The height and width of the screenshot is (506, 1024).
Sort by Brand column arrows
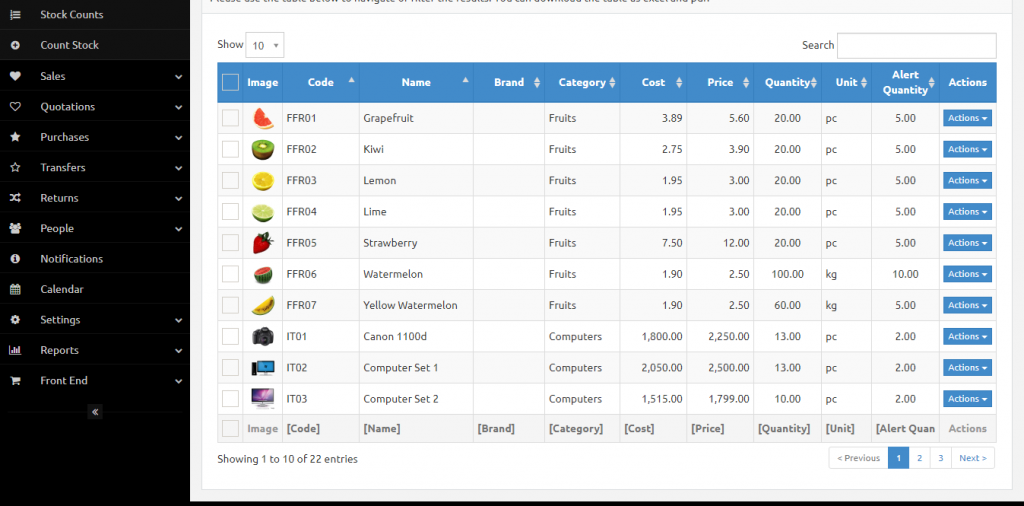coord(537,82)
